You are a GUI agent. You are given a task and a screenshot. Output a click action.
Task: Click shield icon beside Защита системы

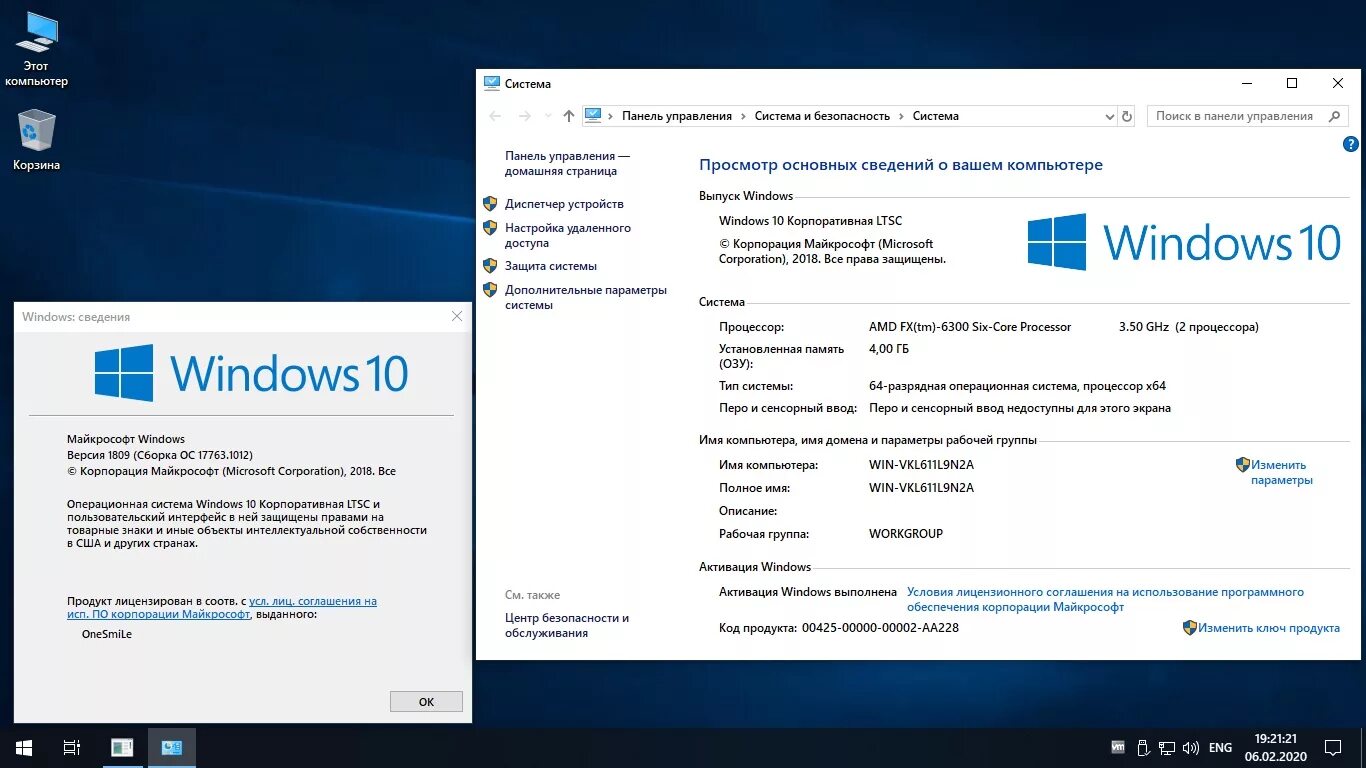[x=490, y=266]
